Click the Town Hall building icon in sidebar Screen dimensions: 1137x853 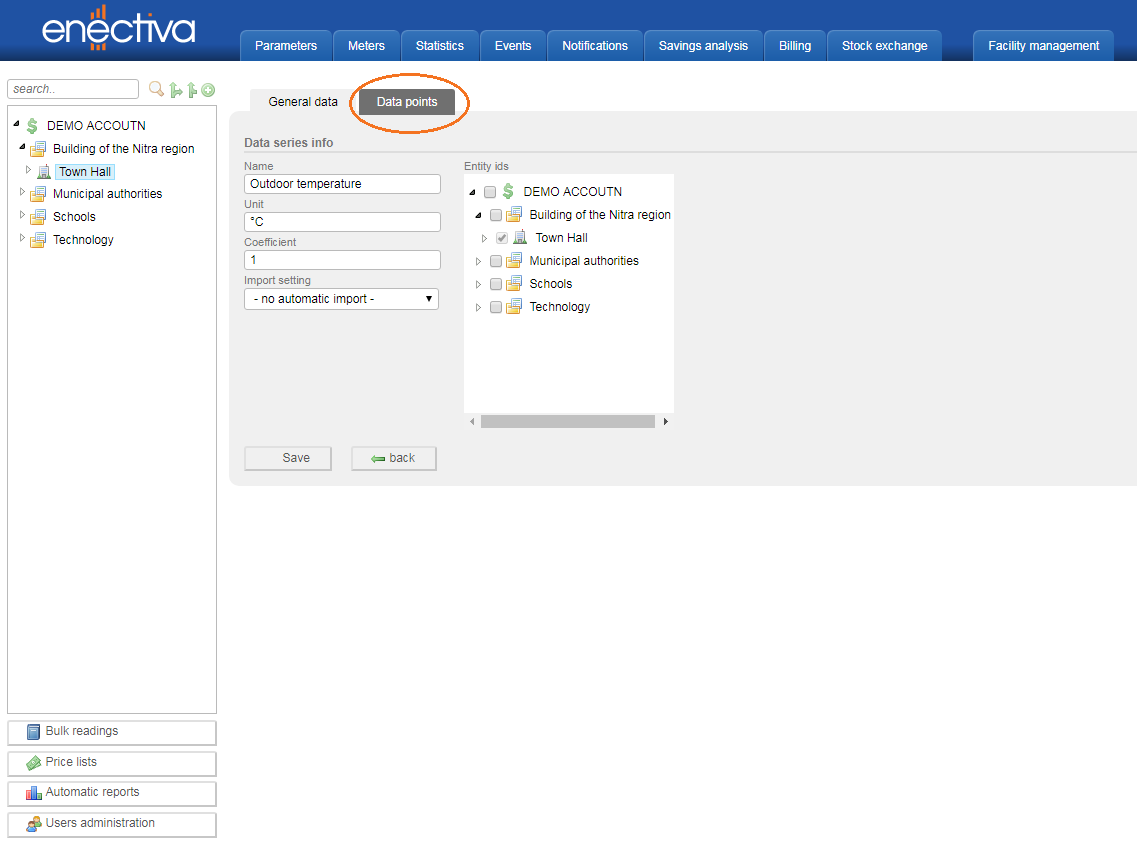pos(44,172)
